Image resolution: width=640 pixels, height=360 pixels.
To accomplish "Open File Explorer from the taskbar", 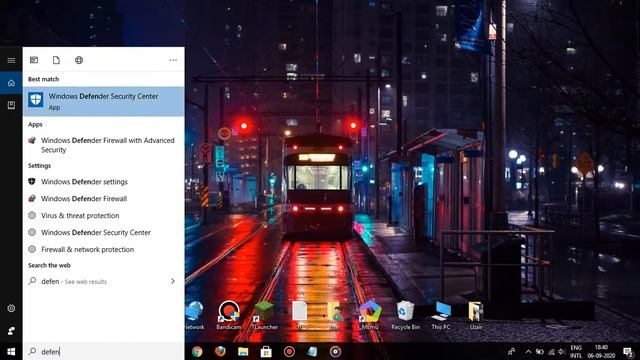I will pyautogui.click(x=243, y=351).
